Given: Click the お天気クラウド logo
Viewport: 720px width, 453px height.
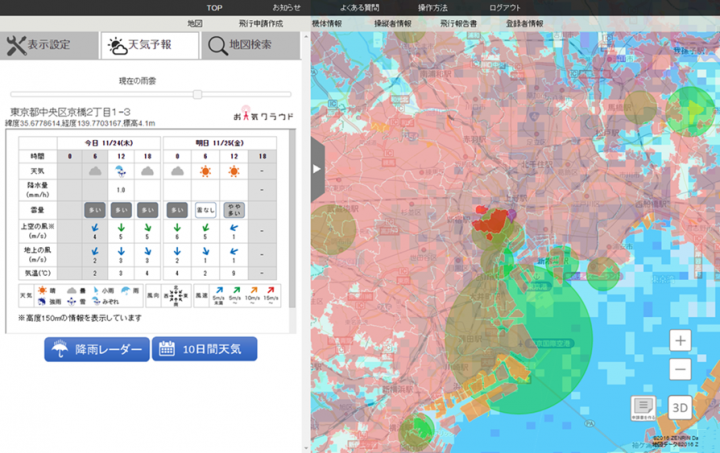Looking at the screenshot, I should click(264, 114).
